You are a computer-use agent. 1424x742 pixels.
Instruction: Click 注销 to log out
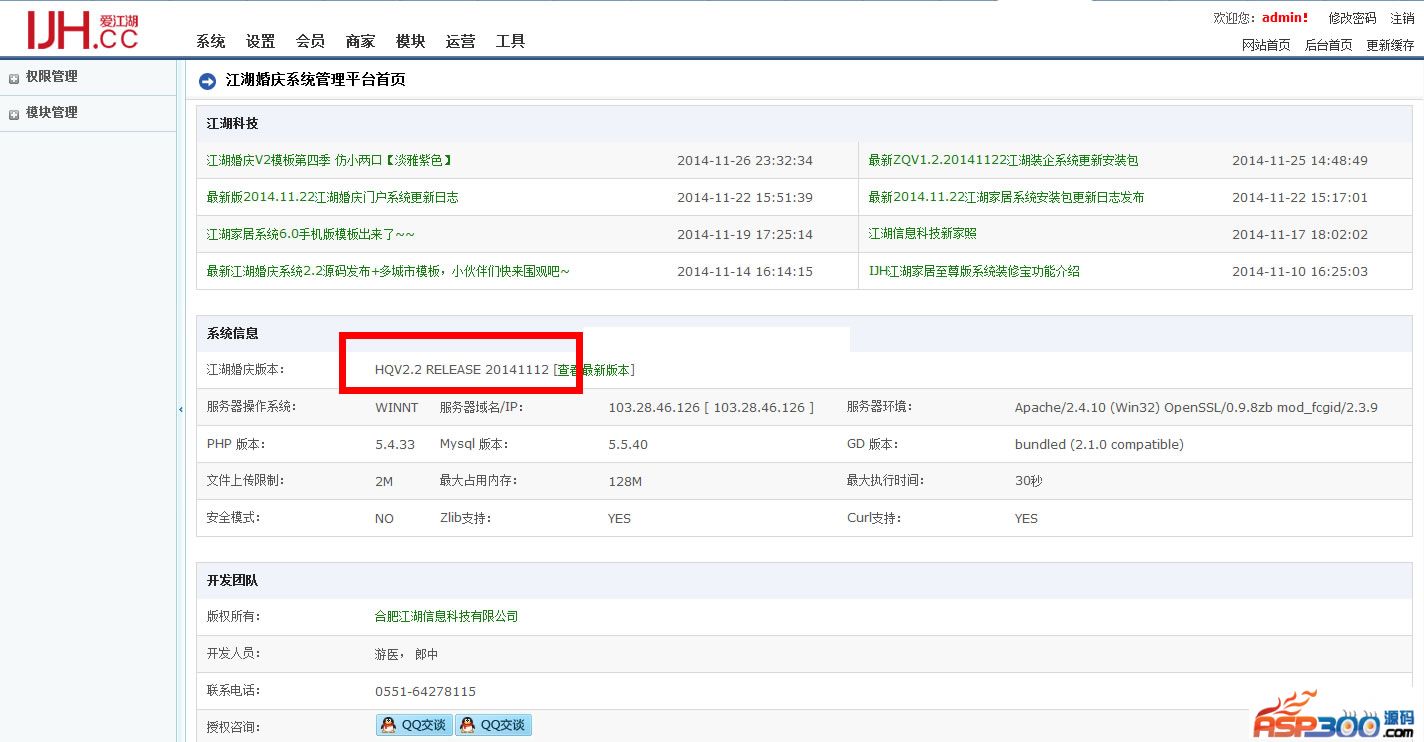pos(1402,18)
